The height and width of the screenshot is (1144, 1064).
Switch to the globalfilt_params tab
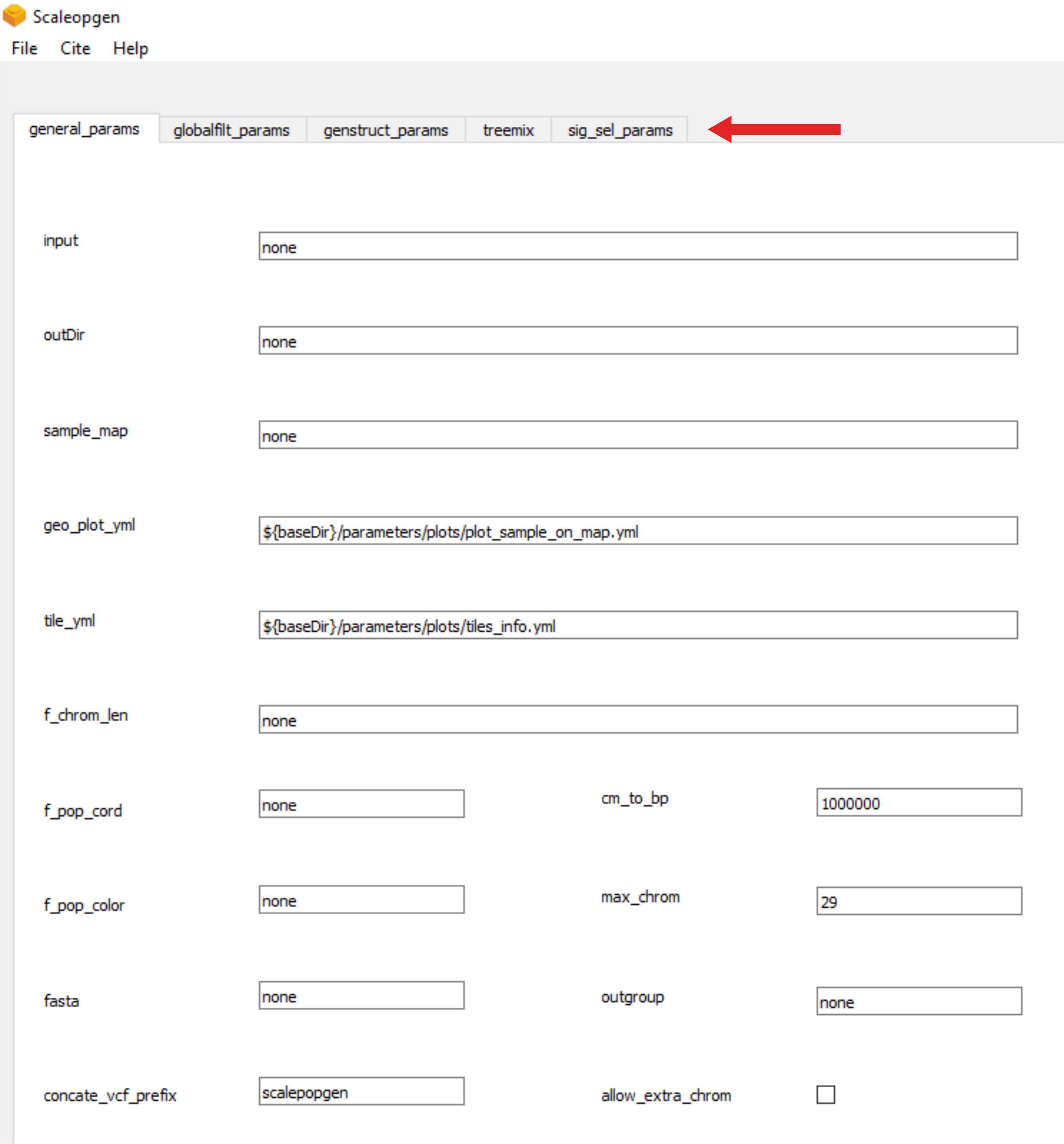click(232, 130)
